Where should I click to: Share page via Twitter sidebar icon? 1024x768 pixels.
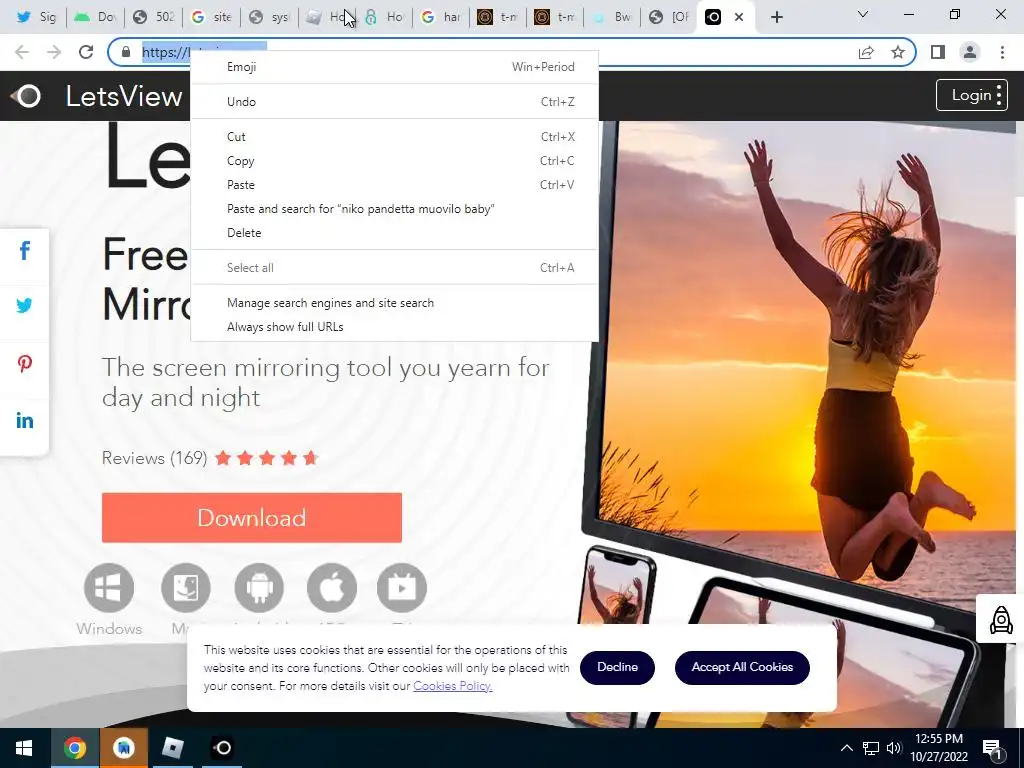coord(24,306)
